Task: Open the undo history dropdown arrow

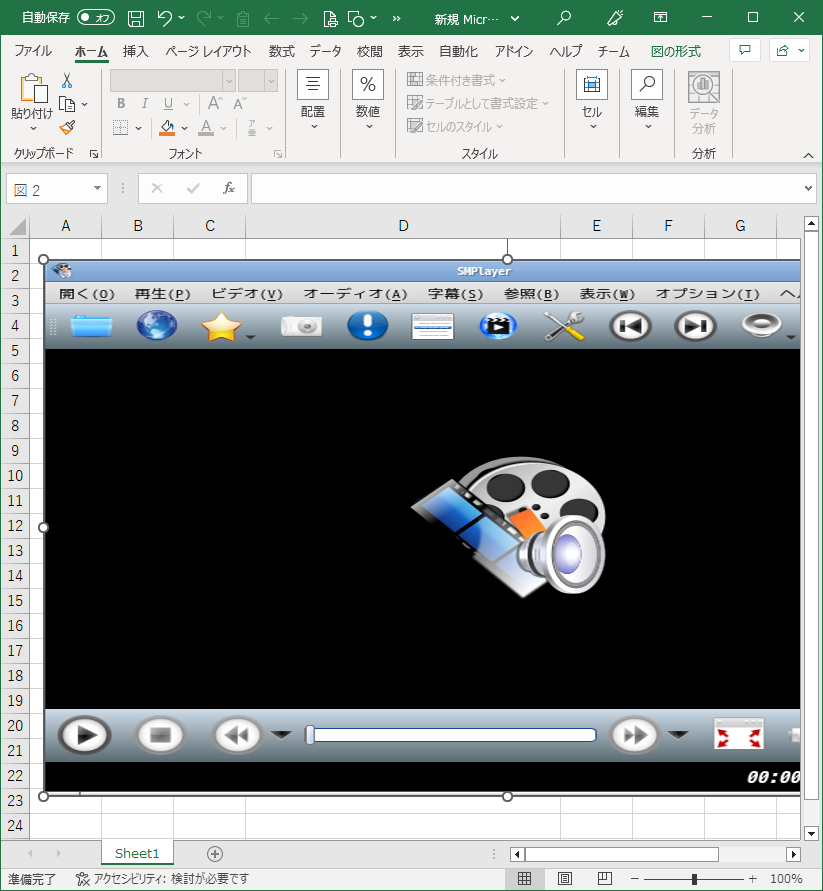Action: click(x=182, y=18)
